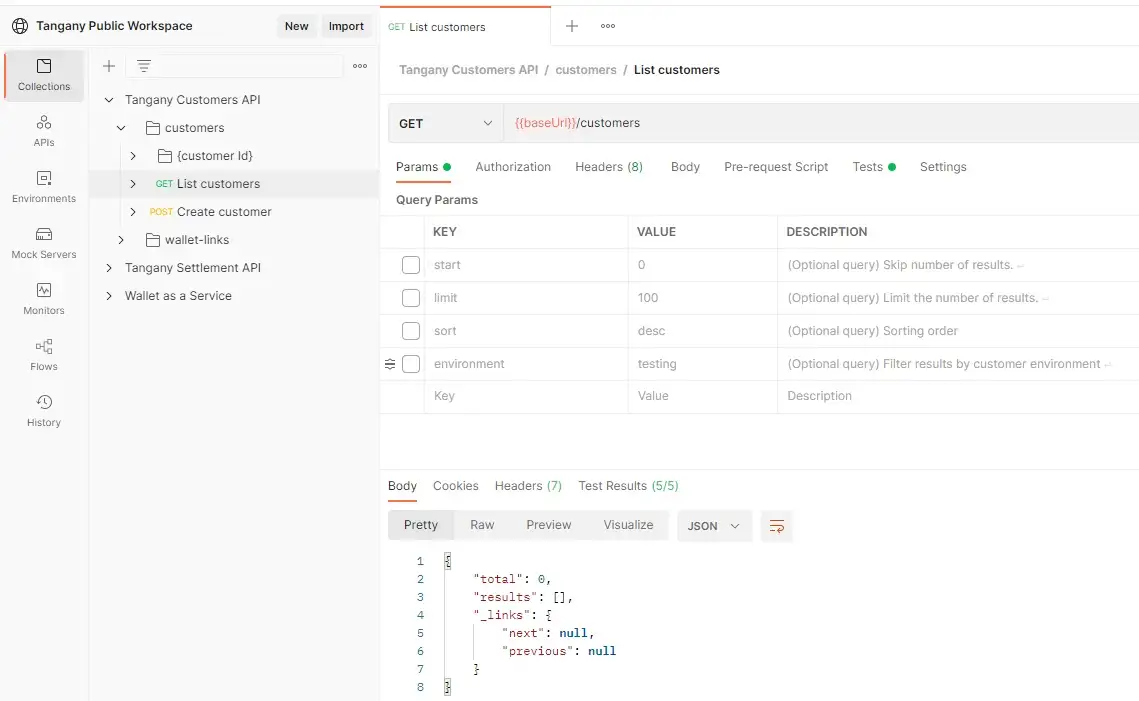Viewport: 1139px width, 701px height.
Task: Switch to the response Cookies tab
Action: coord(455,486)
